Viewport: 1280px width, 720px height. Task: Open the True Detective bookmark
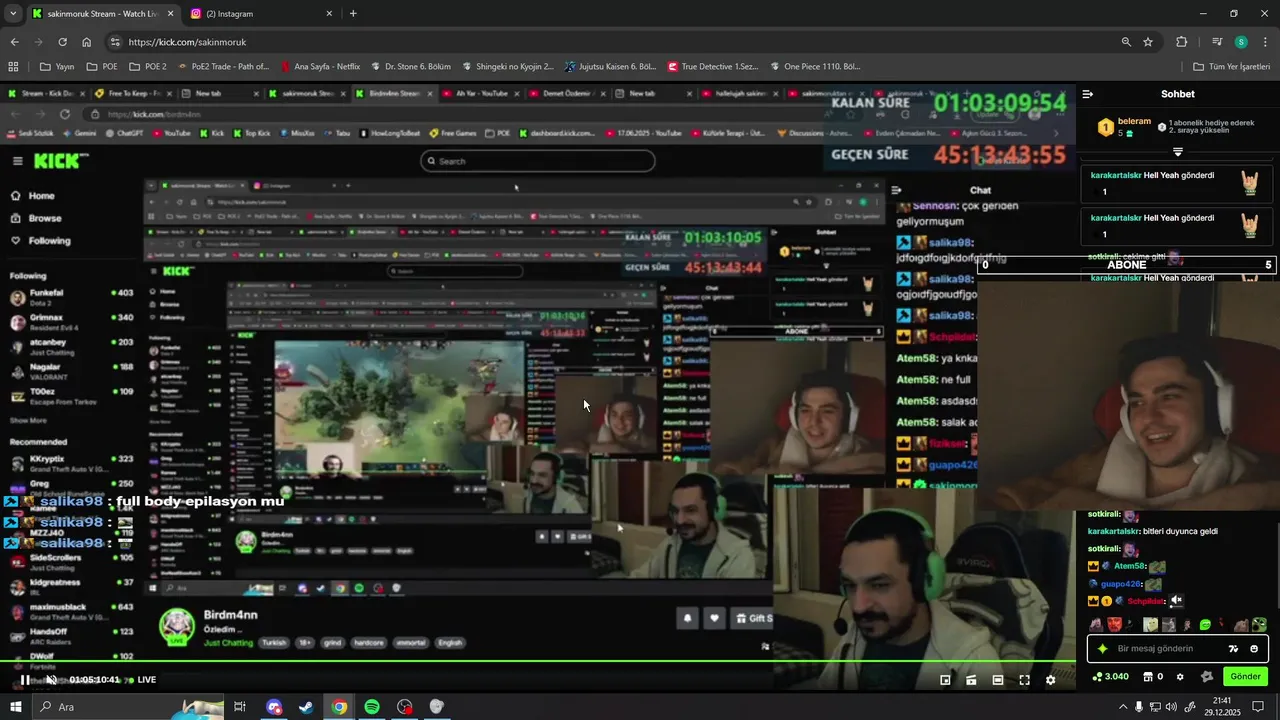[x=712, y=67]
